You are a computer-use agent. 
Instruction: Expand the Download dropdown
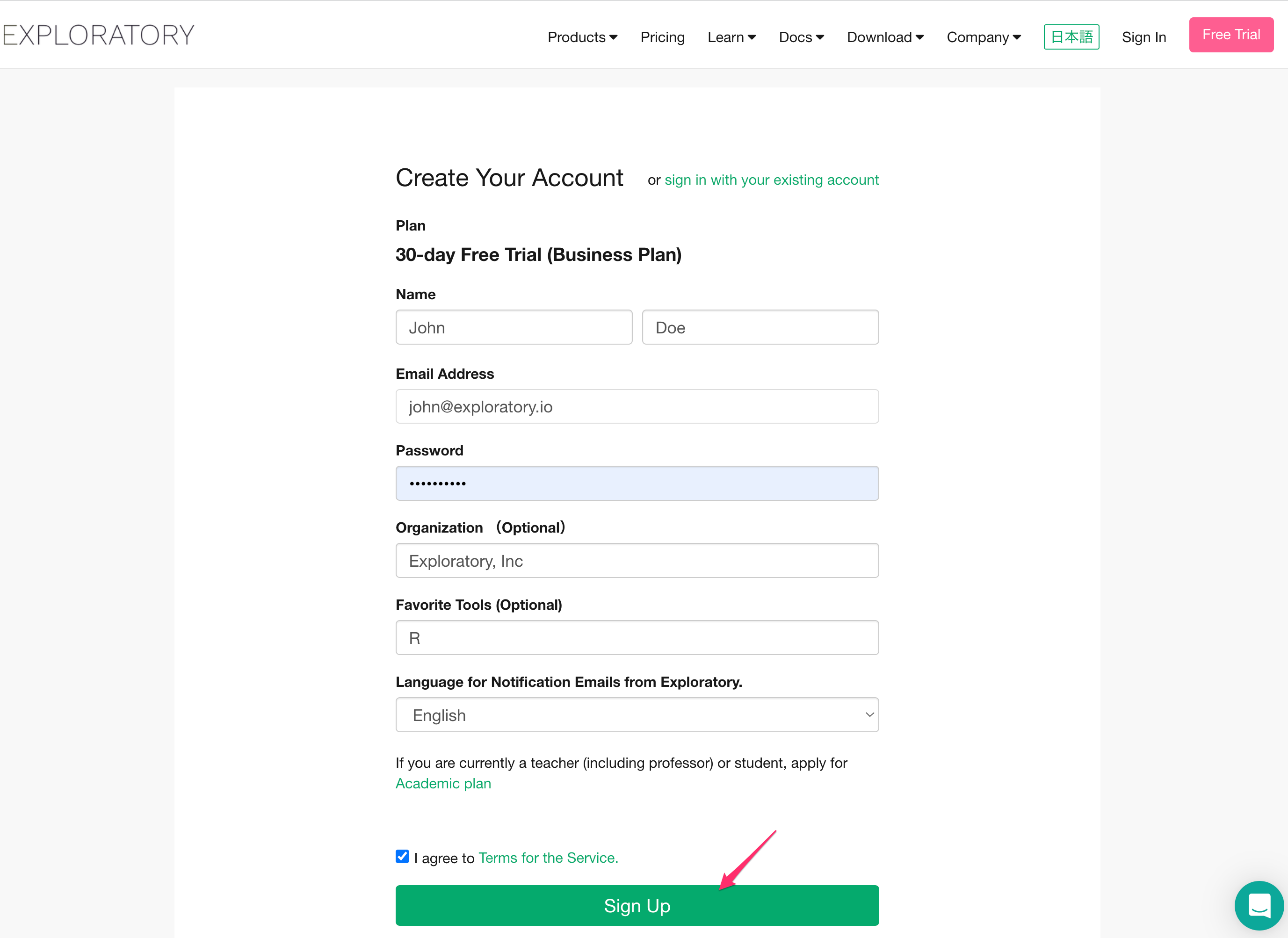(885, 37)
